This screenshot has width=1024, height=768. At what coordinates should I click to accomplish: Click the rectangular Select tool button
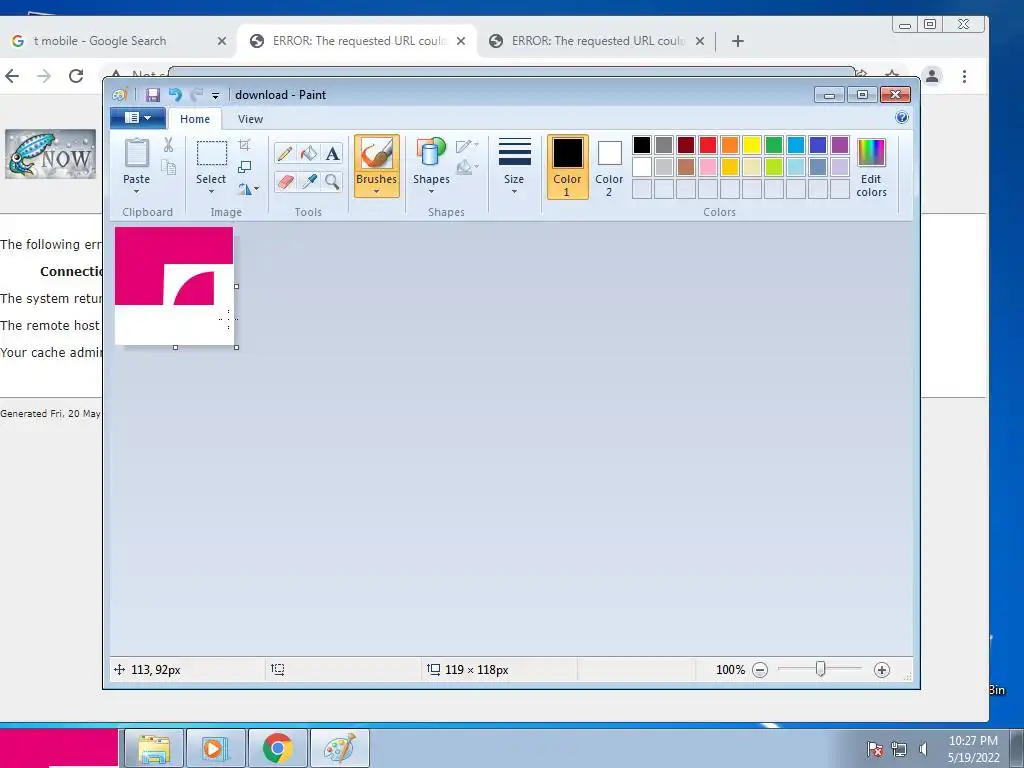tap(212, 153)
